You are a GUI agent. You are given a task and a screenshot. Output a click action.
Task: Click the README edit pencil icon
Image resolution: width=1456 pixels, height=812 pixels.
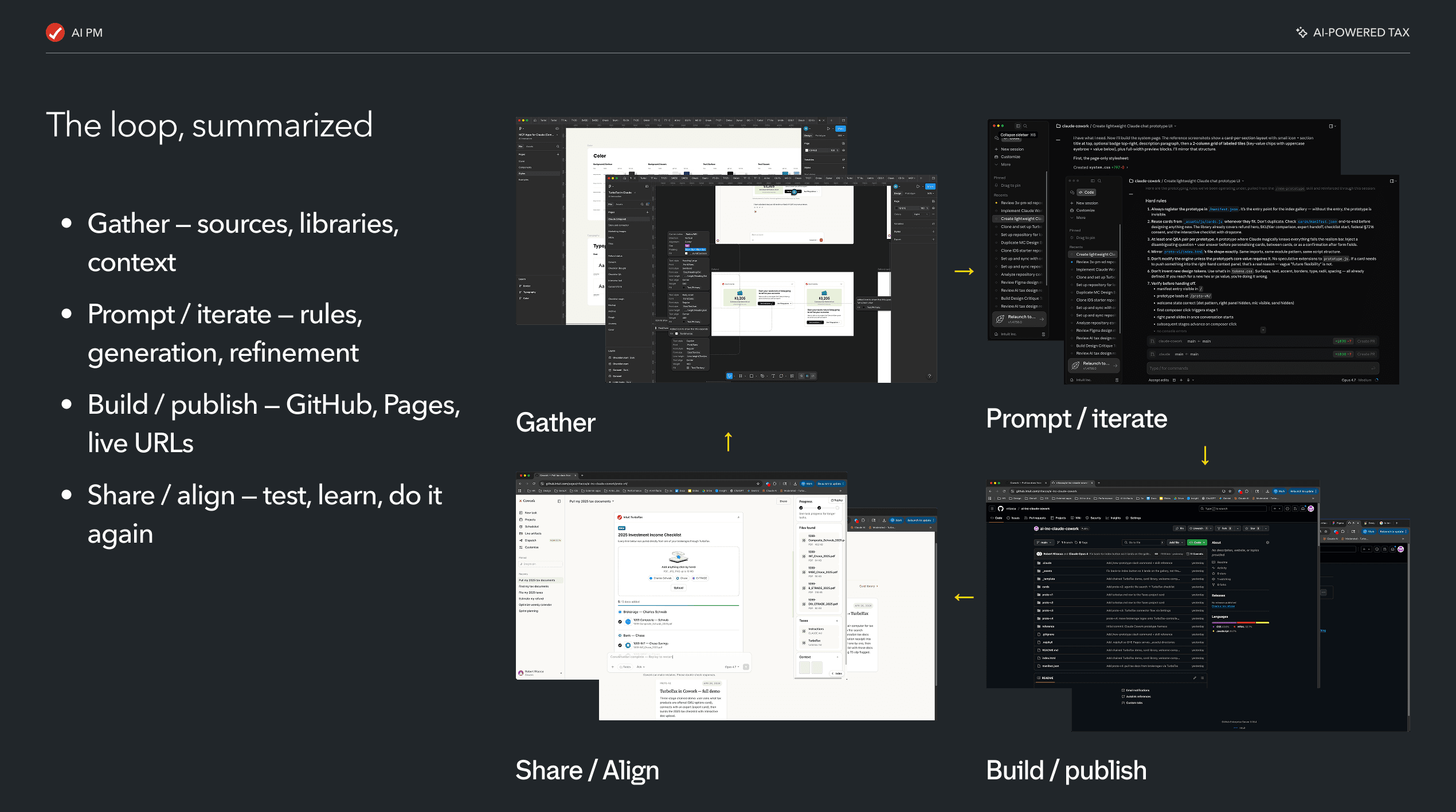[1195, 678]
